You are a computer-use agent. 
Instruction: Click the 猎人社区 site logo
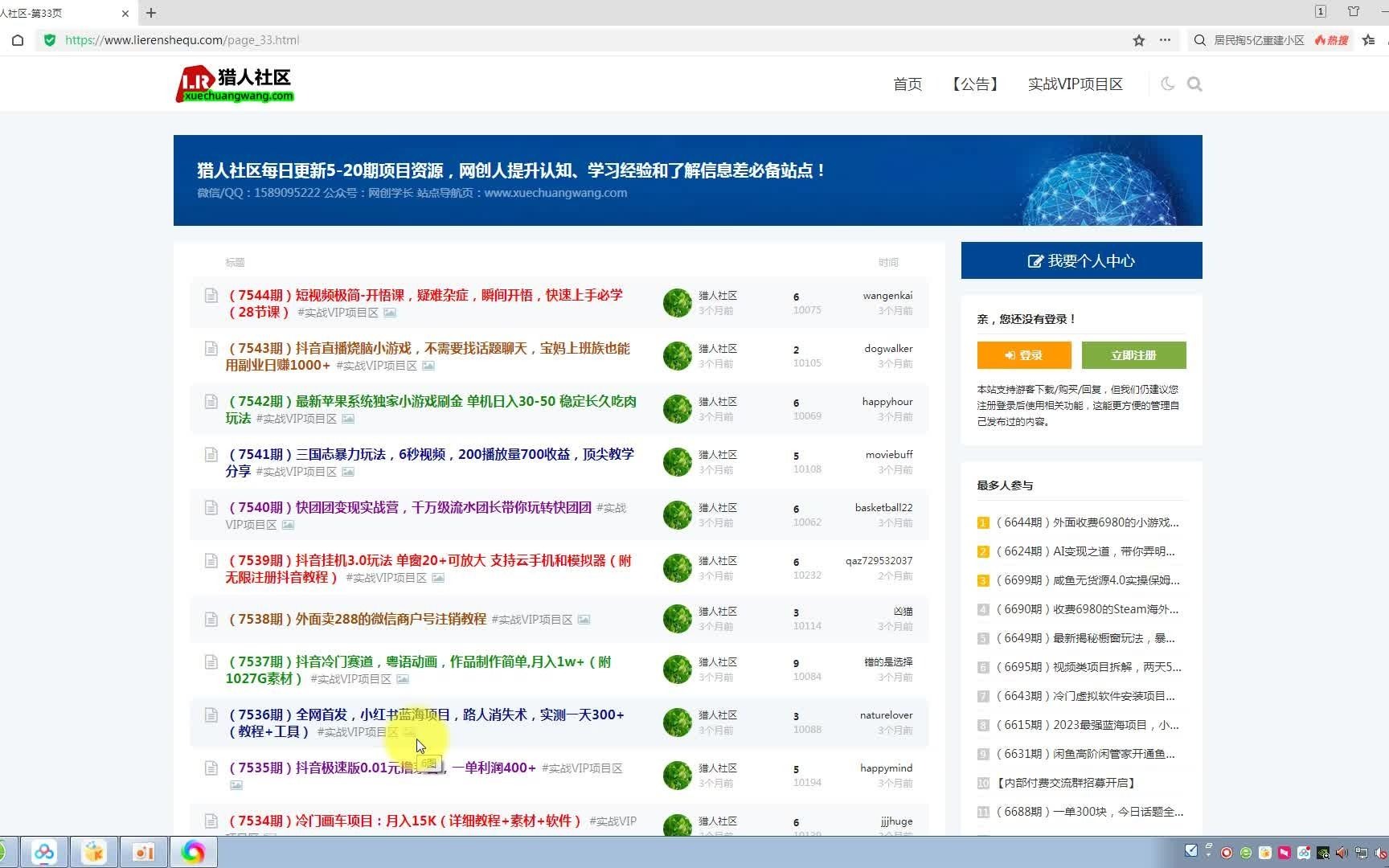(x=235, y=84)
